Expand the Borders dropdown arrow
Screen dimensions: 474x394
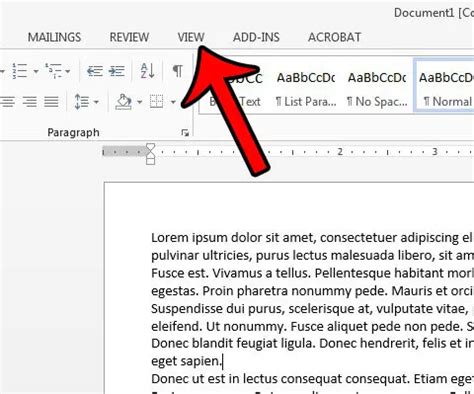pos(173,102)
